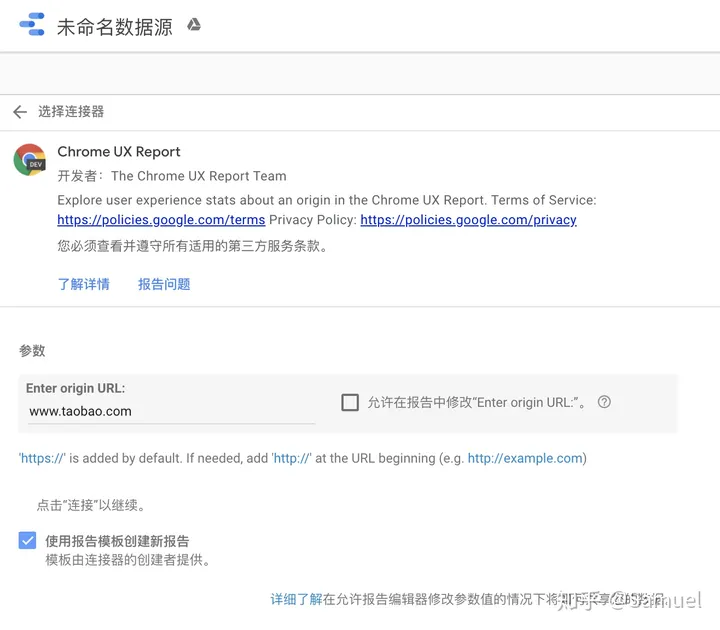The height and width of the screenshot is (630, 720).
Task: Click the 详细了解 link at bottom
Action: (x=296, y=599)
